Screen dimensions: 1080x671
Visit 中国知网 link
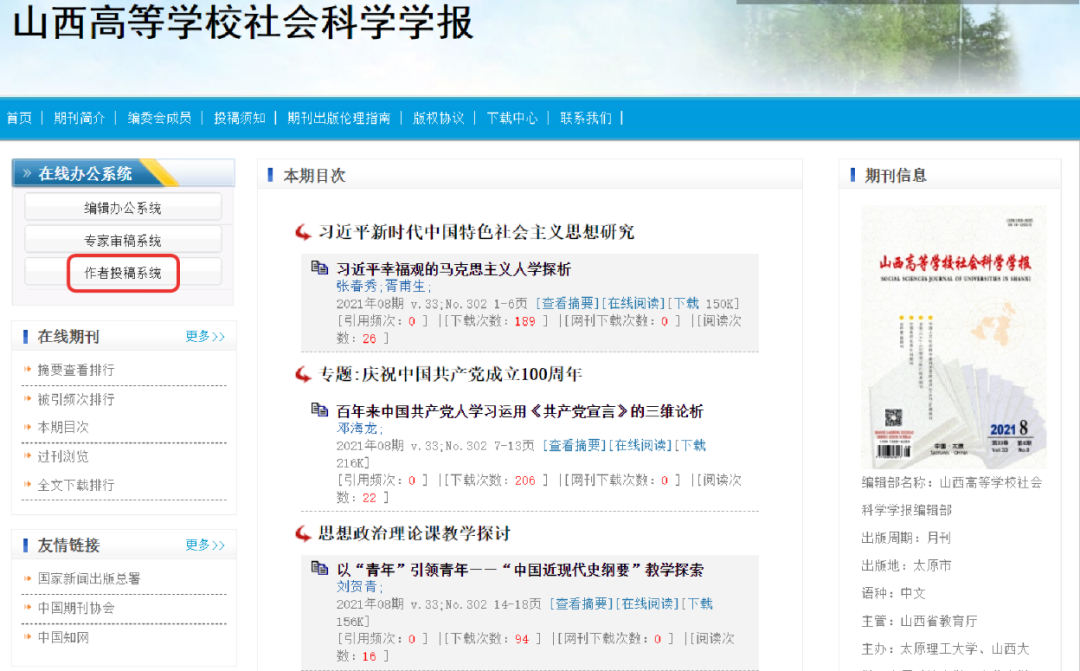tap(63, 637)
